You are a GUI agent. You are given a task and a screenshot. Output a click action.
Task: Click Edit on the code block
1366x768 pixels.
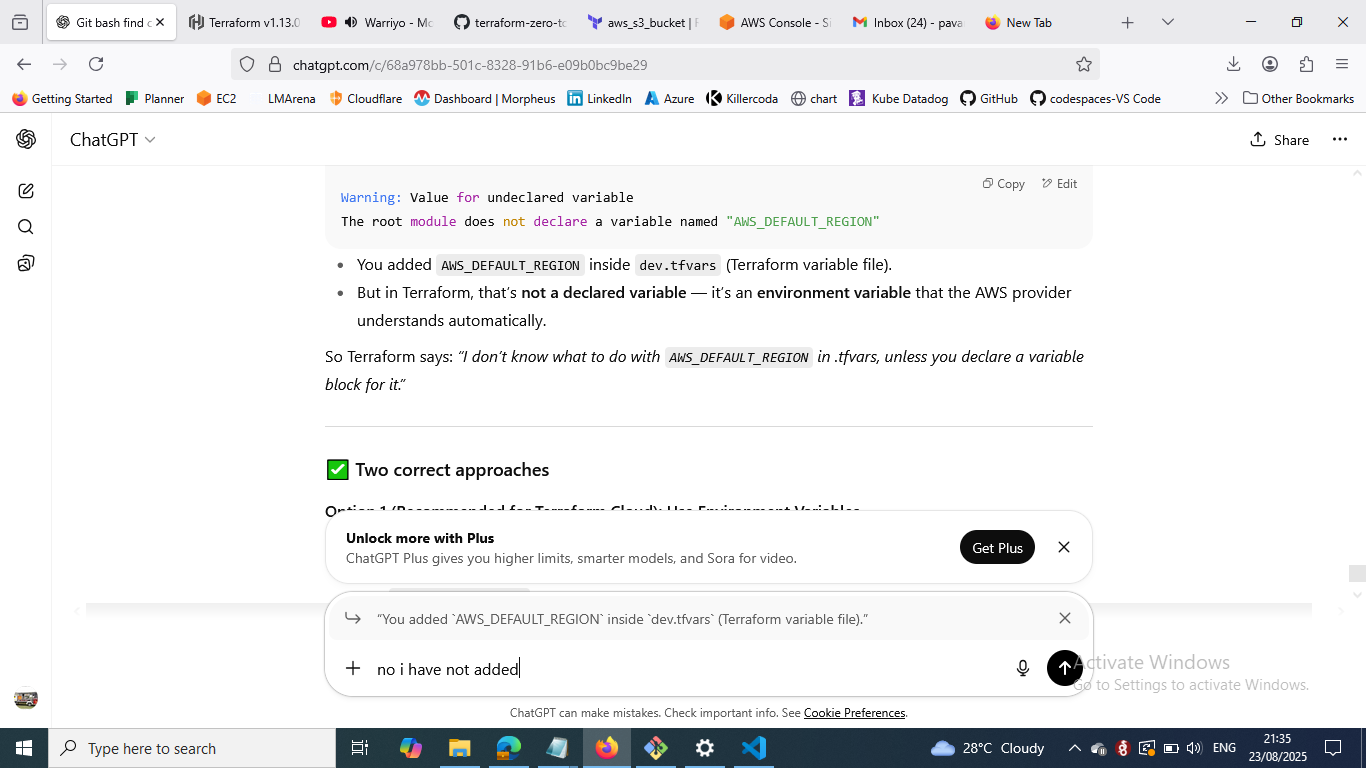pyautogui.click(x=1059, y=184)
